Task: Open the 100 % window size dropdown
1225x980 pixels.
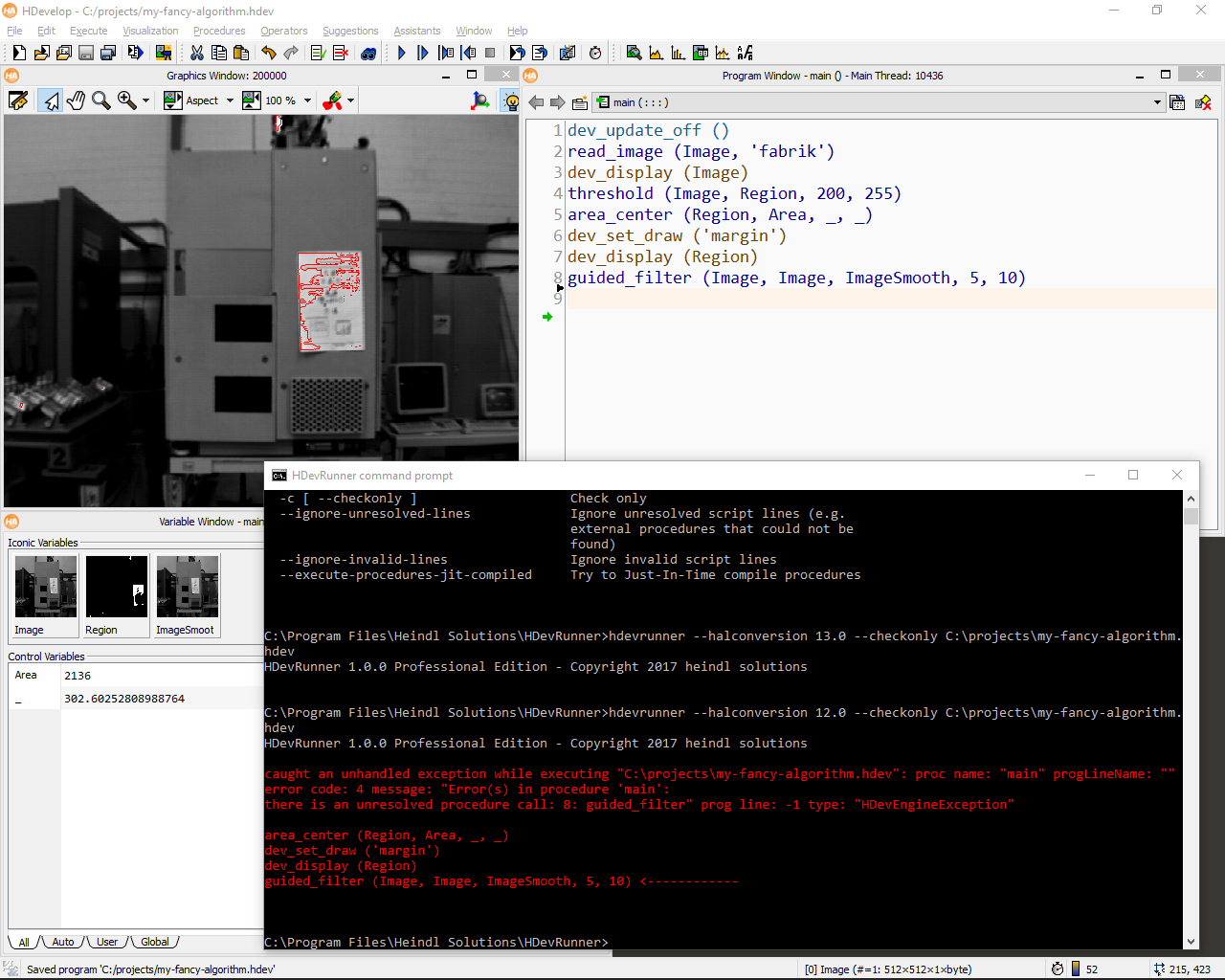Action: (307, 100)
